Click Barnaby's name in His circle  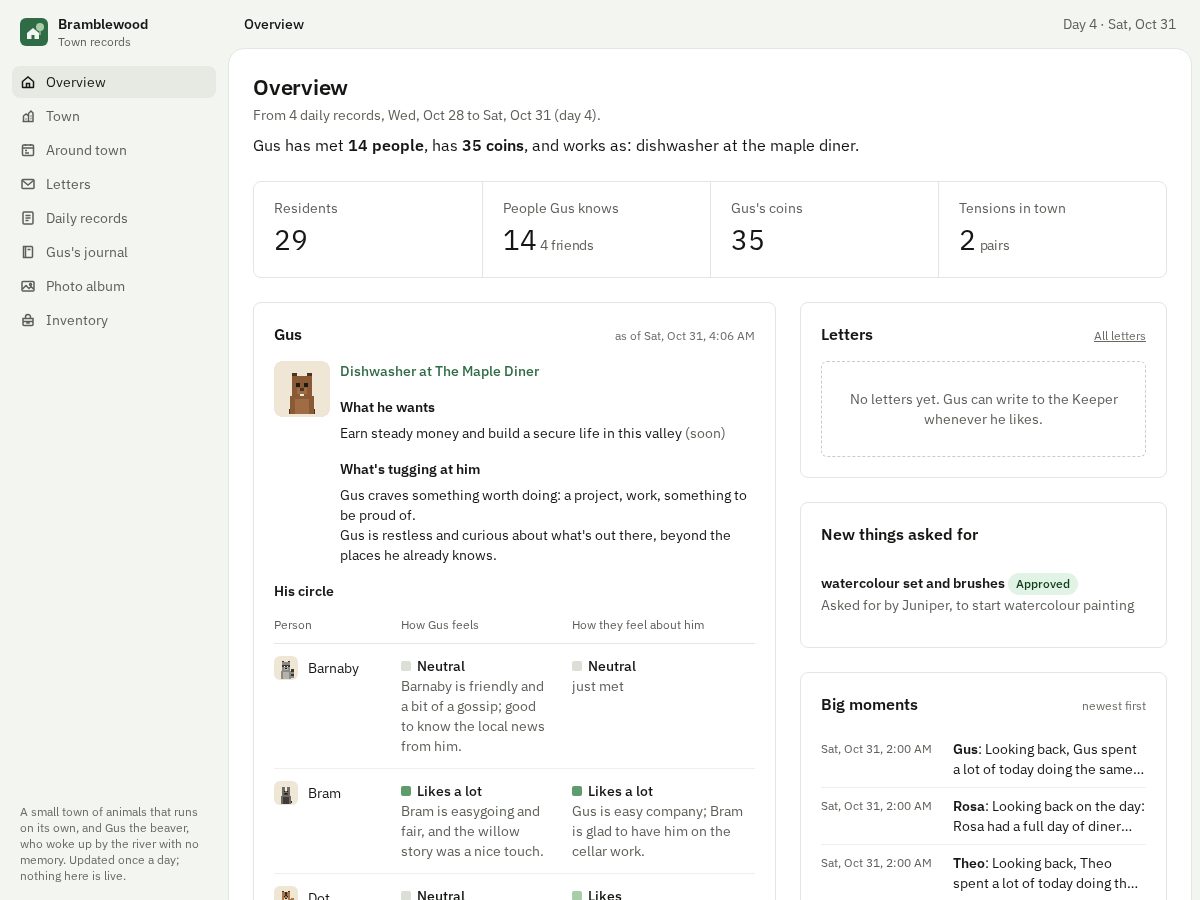point(333,668)
